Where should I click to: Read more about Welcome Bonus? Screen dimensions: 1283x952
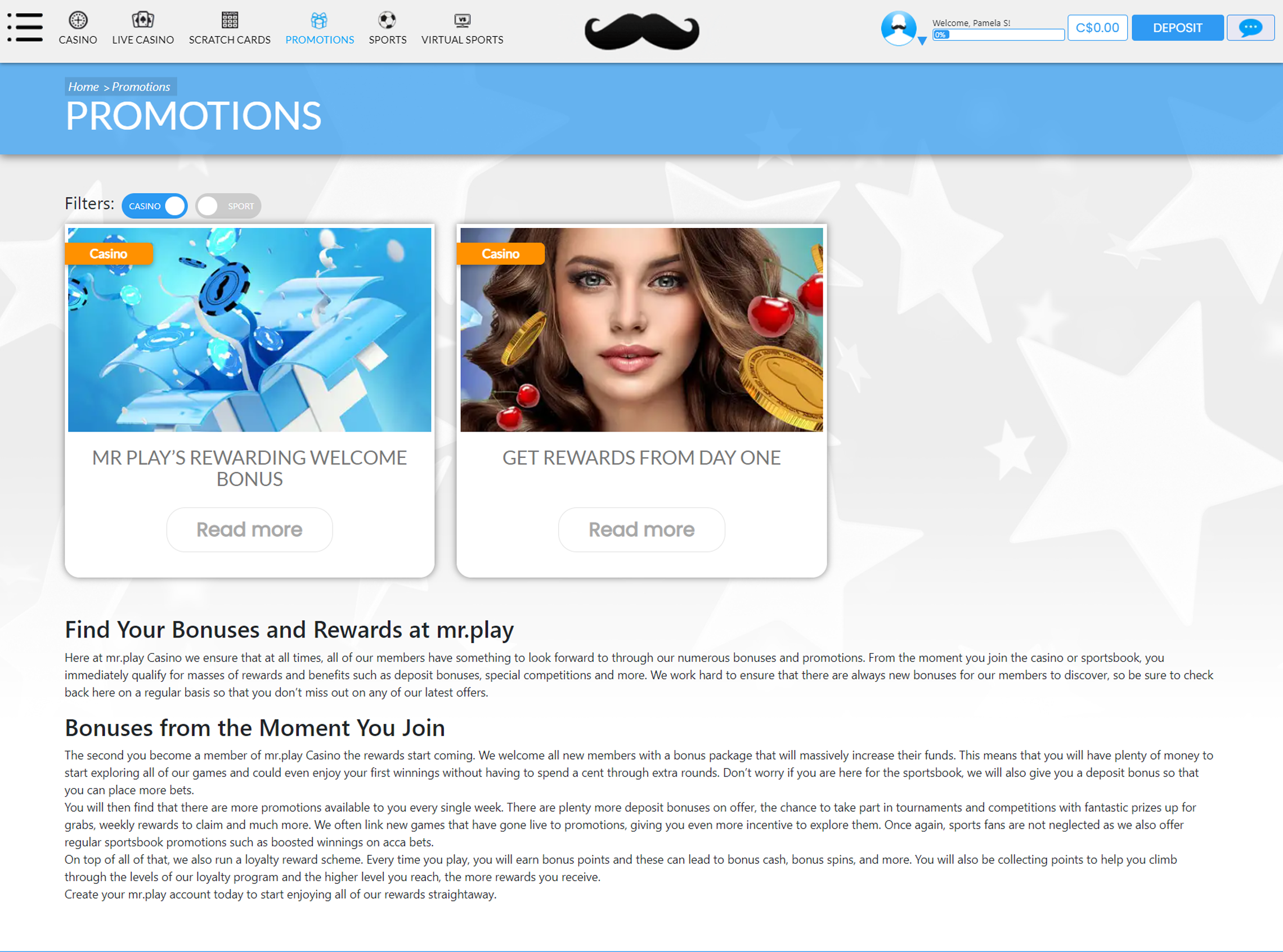point(250,529)
